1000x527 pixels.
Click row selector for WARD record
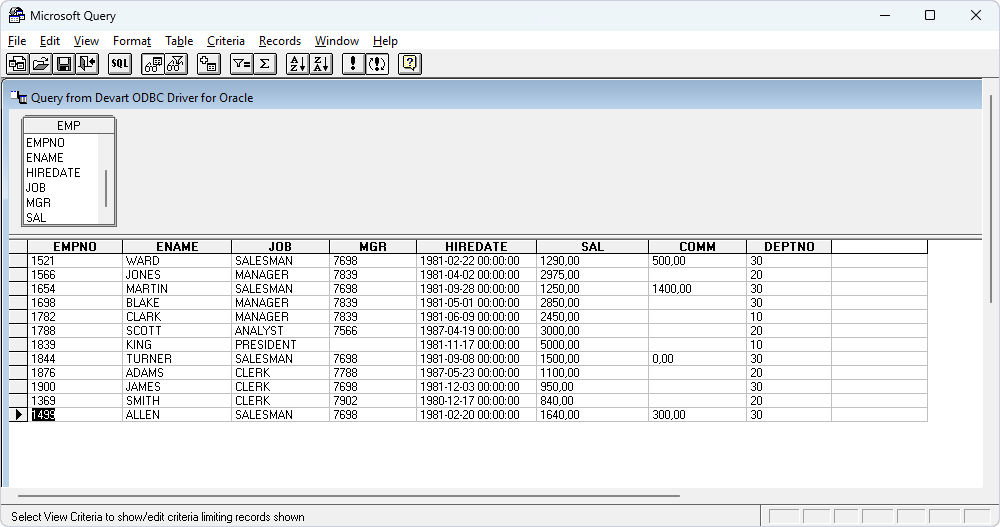pyautogui.click(x=18, y=261)
